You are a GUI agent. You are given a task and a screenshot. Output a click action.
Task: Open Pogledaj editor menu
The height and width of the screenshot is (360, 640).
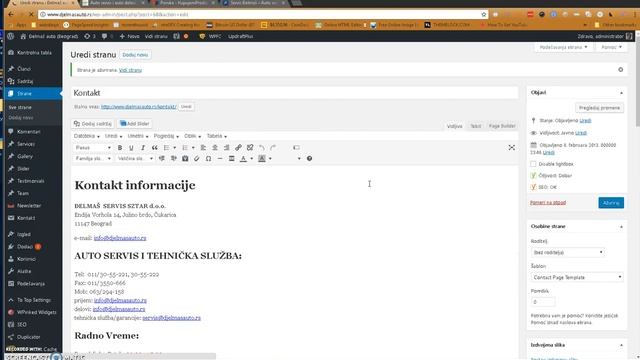[x=166, y=136]
